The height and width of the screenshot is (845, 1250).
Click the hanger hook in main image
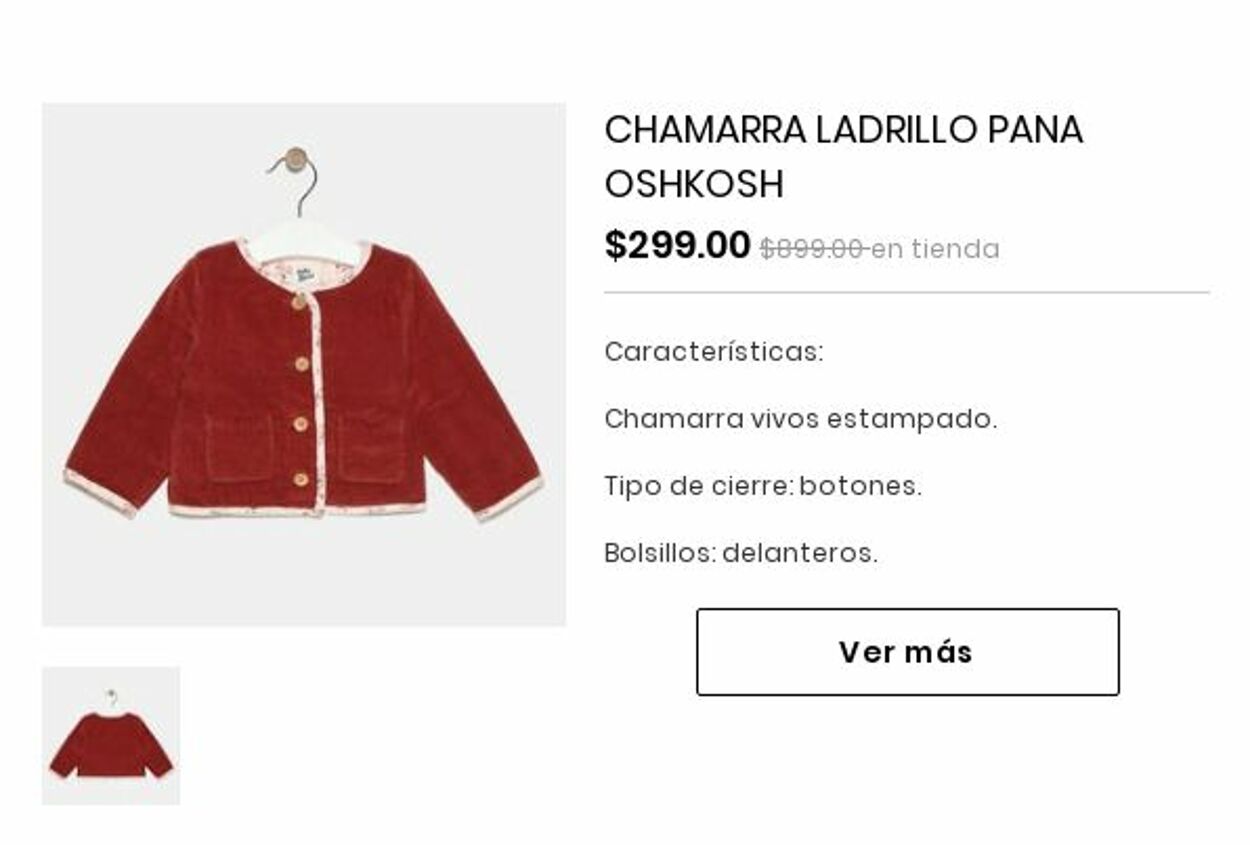(297, 181)
